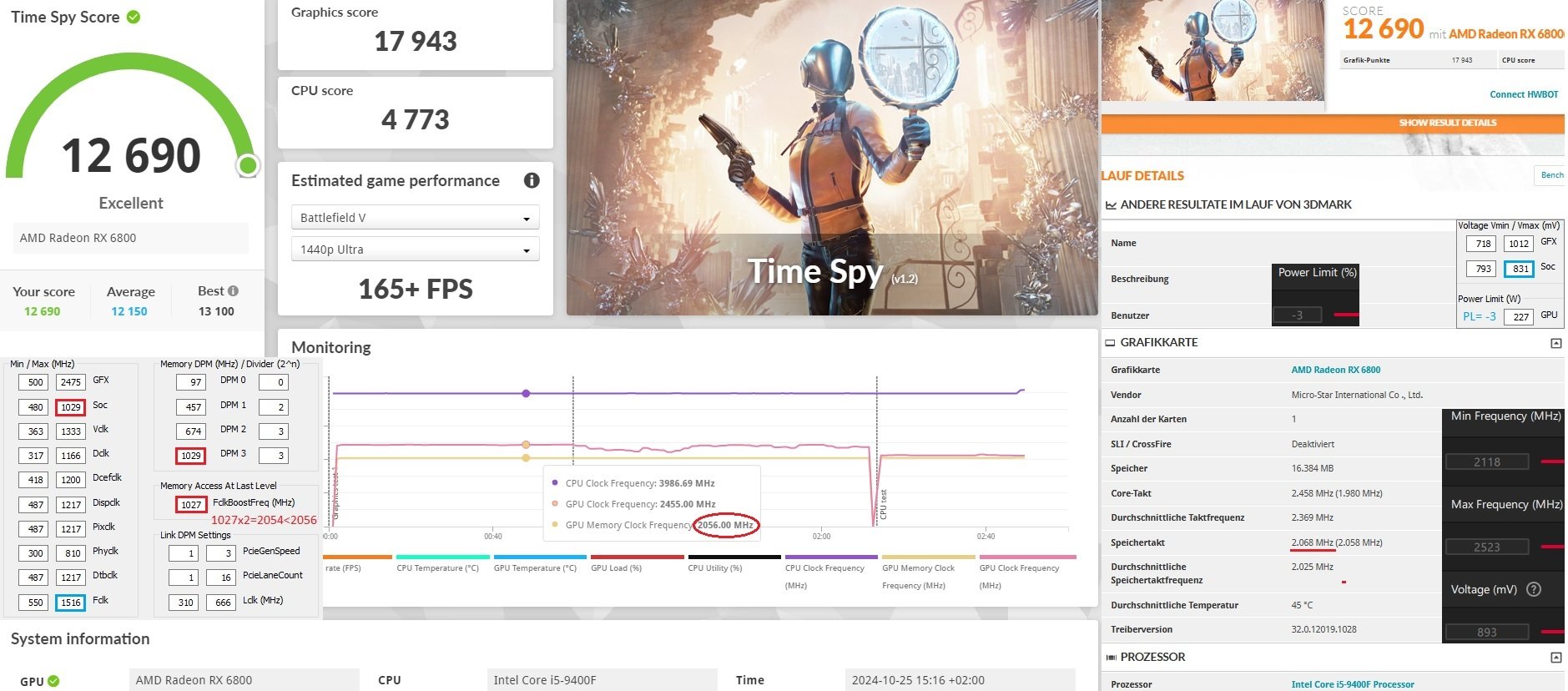The image size is (1568, 691).
Task: Click the GFX Vmax voltage field 1012
Action: pyautogui.click(x=1519, y=244)
